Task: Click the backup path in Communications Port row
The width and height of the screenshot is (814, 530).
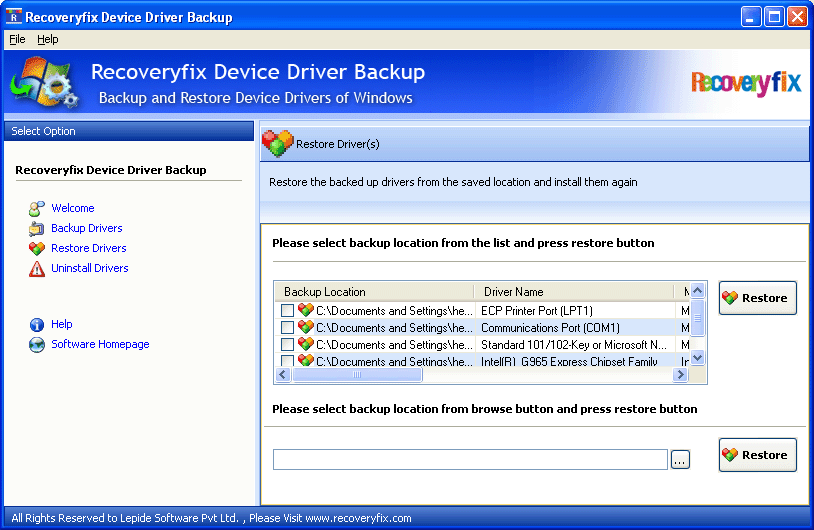Action: [x=395, y=328]
